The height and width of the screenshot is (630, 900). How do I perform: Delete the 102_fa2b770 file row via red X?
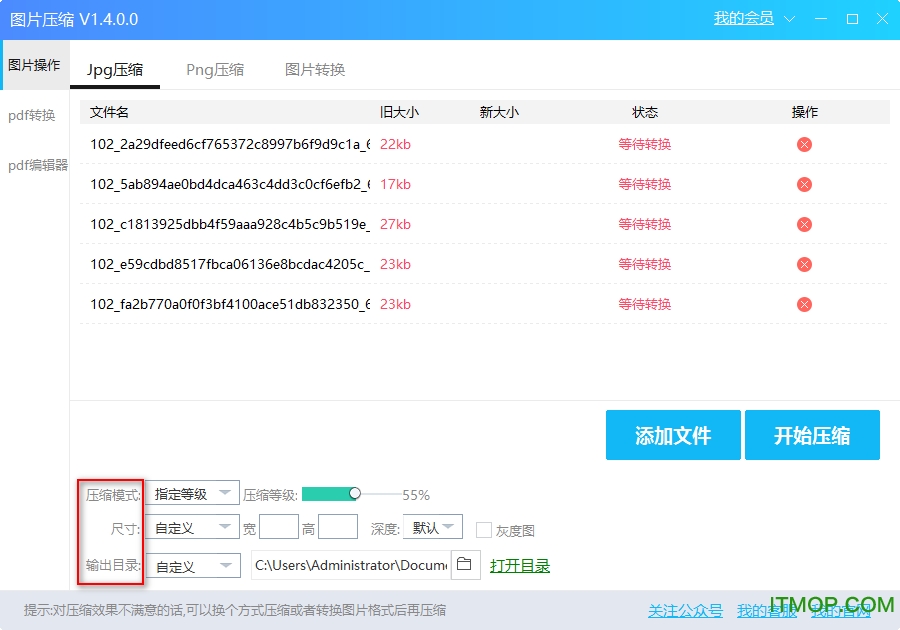pos(804,304)
